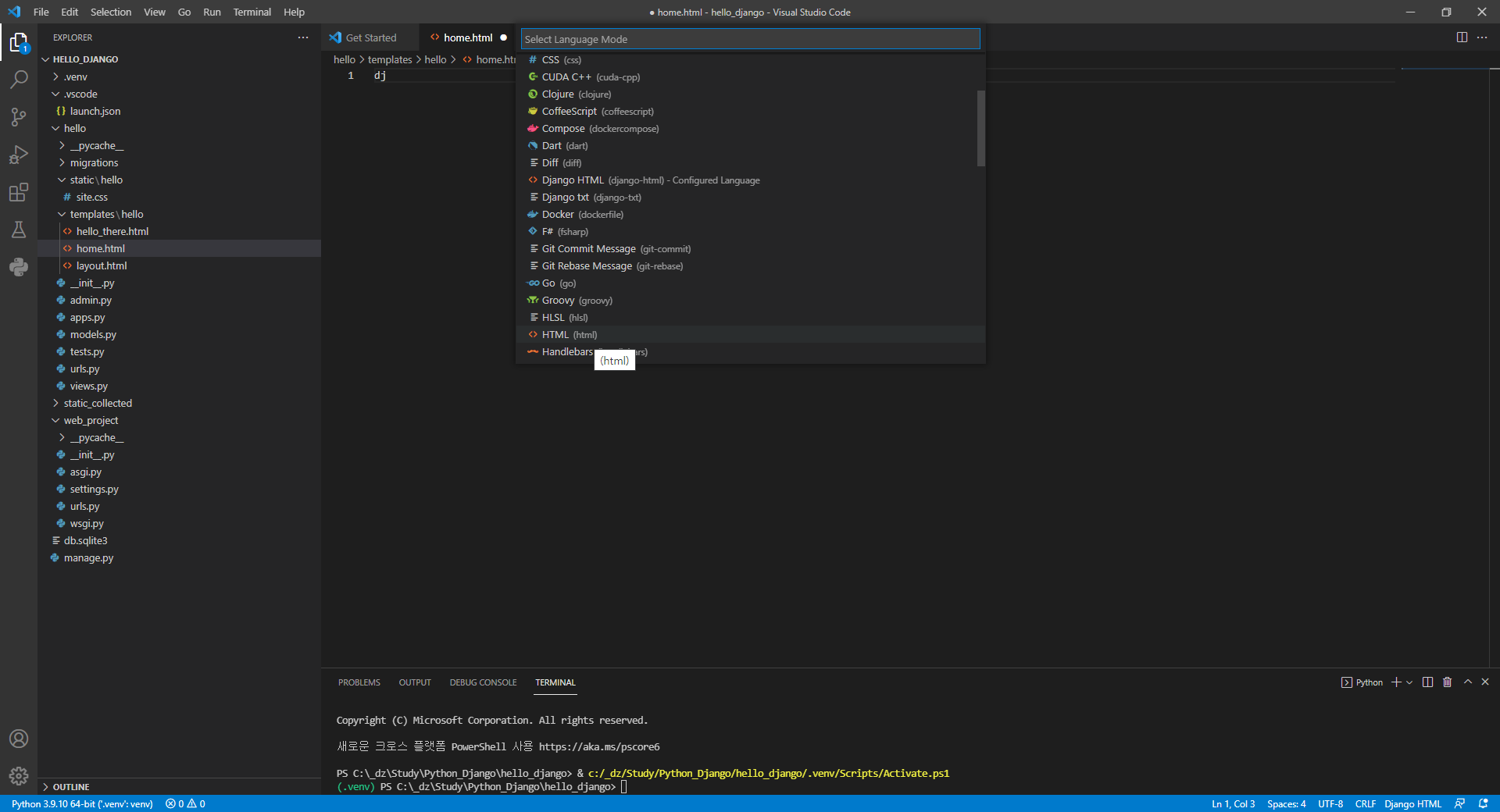The image size is (1500, 812).
Task: Create a new terminal with plus icon
Action: pyautogui.click(x=1396, y=682)
